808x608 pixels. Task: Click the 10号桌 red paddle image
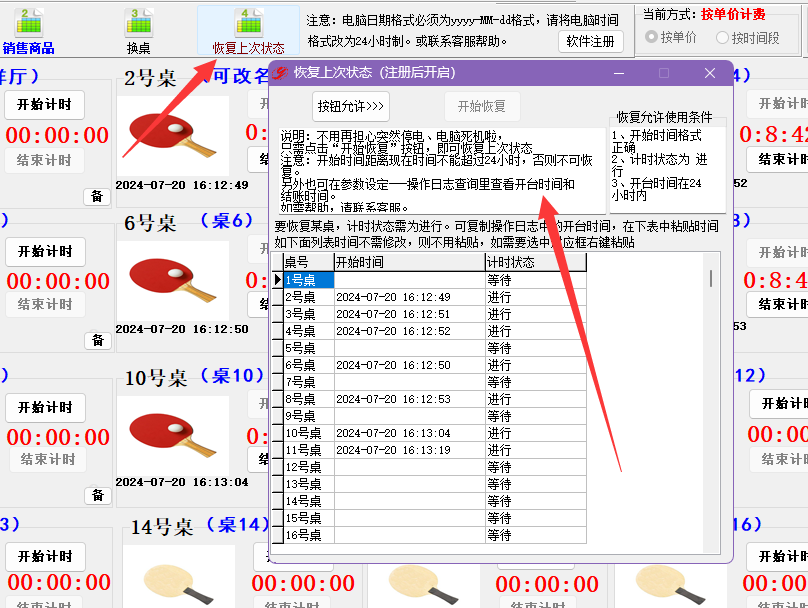[173, 436]
